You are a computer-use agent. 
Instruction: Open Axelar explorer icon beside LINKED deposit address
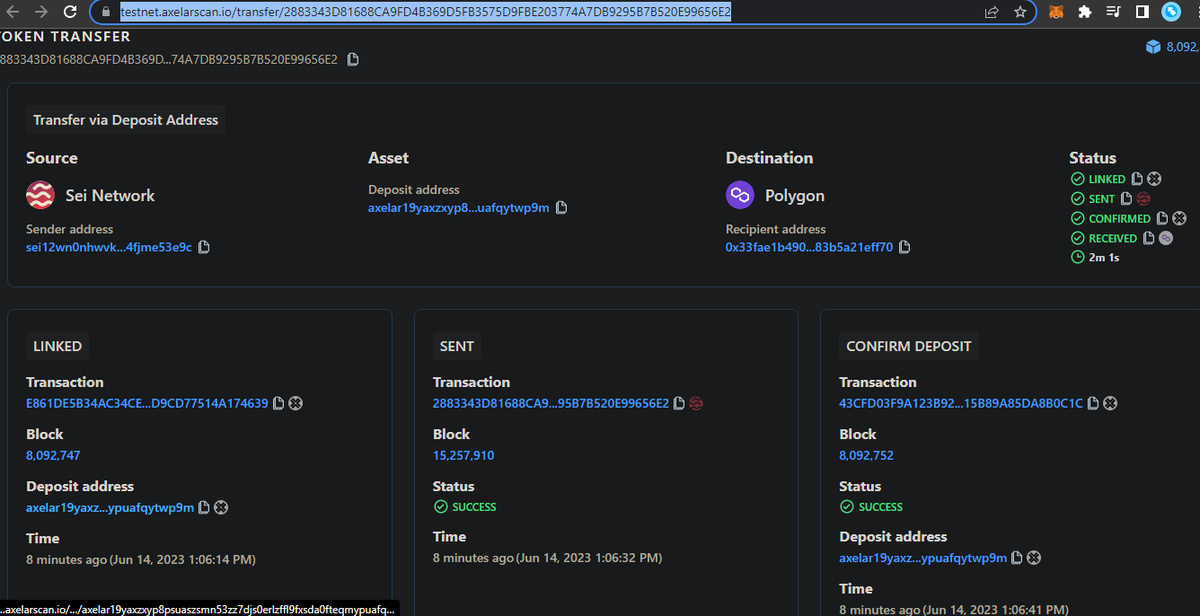point(221,507)
